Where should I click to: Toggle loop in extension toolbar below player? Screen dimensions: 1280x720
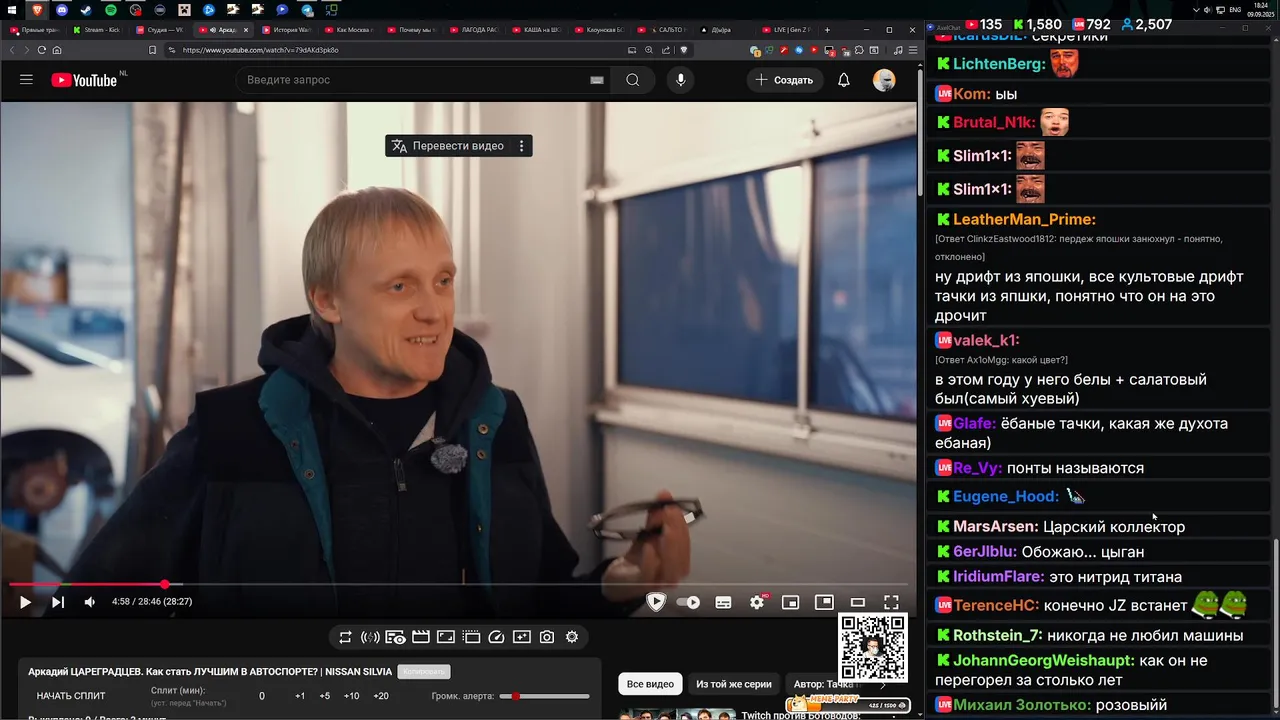coord(345,637)
